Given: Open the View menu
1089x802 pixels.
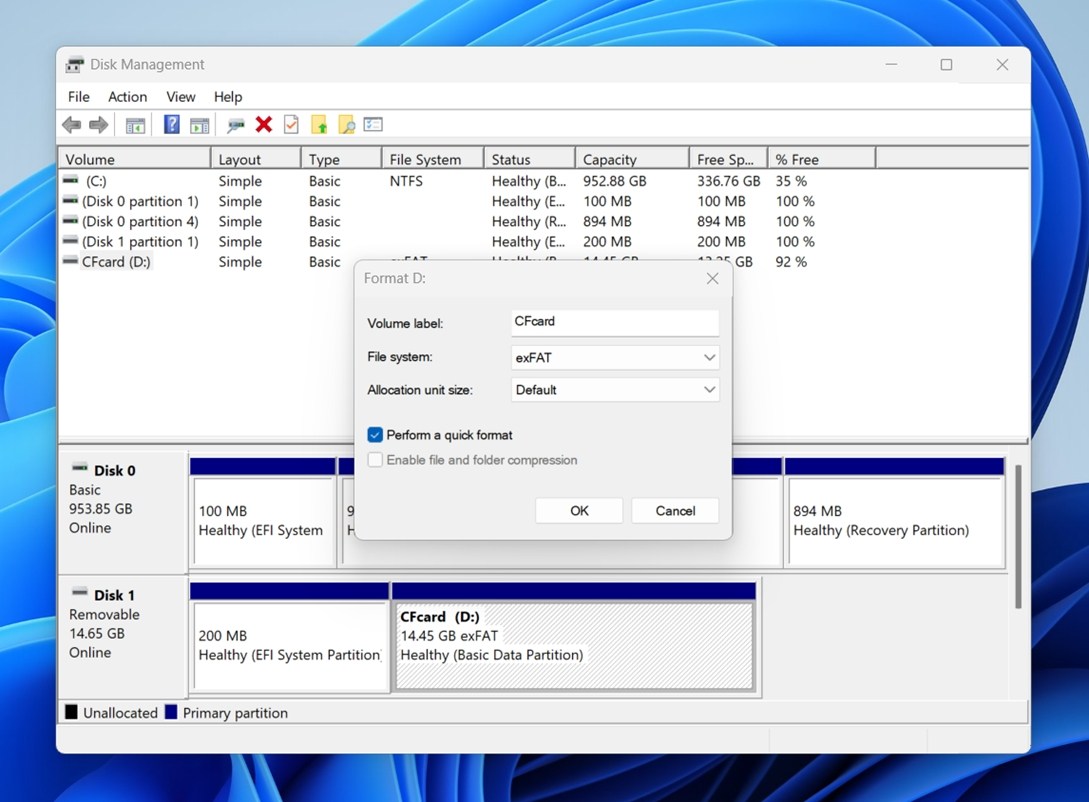Looking at the screenshot, I should tap(181, 97).
